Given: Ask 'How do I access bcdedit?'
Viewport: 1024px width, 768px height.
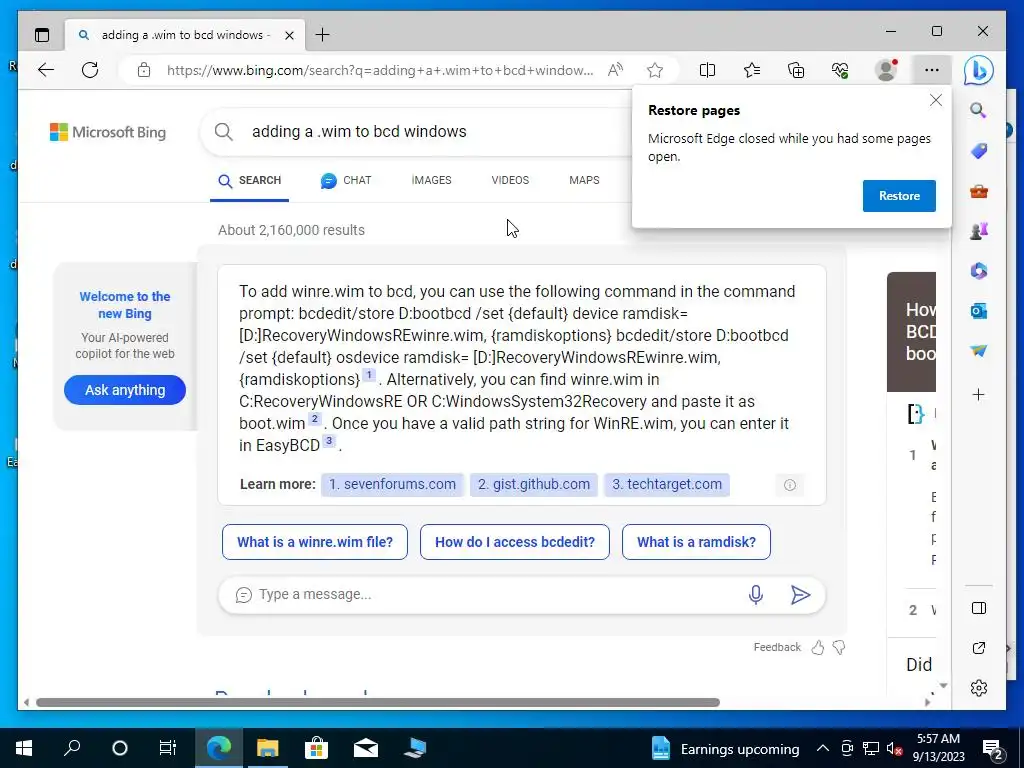Looking at the screenshot, I should tap(515, 542).
